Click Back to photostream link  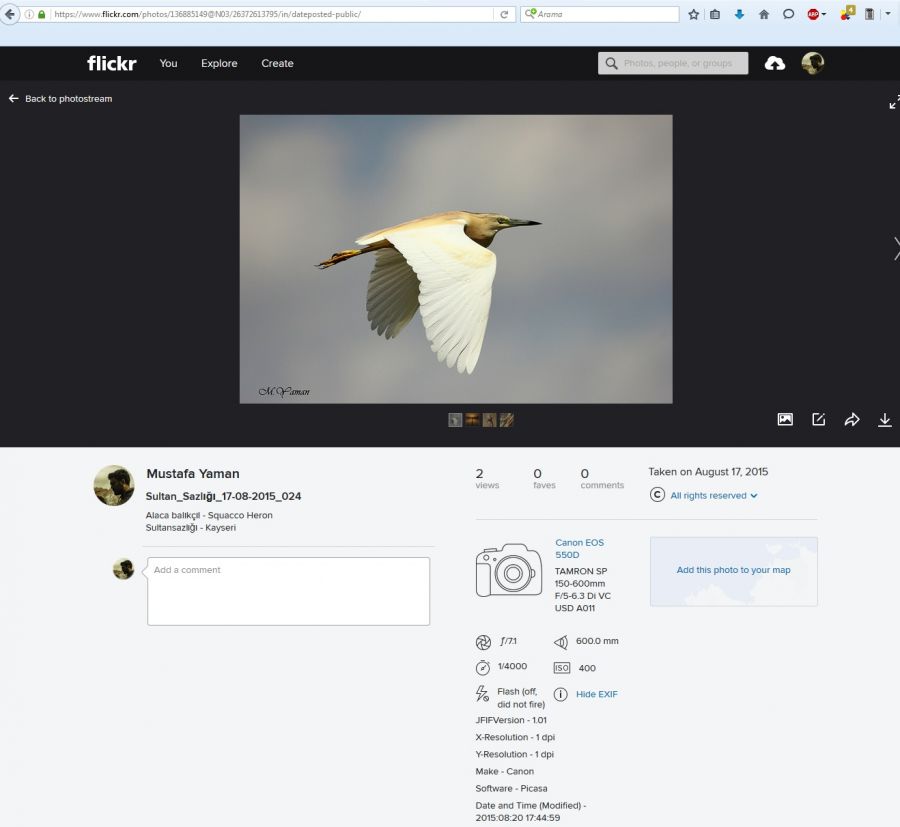[x=61, y=99]
